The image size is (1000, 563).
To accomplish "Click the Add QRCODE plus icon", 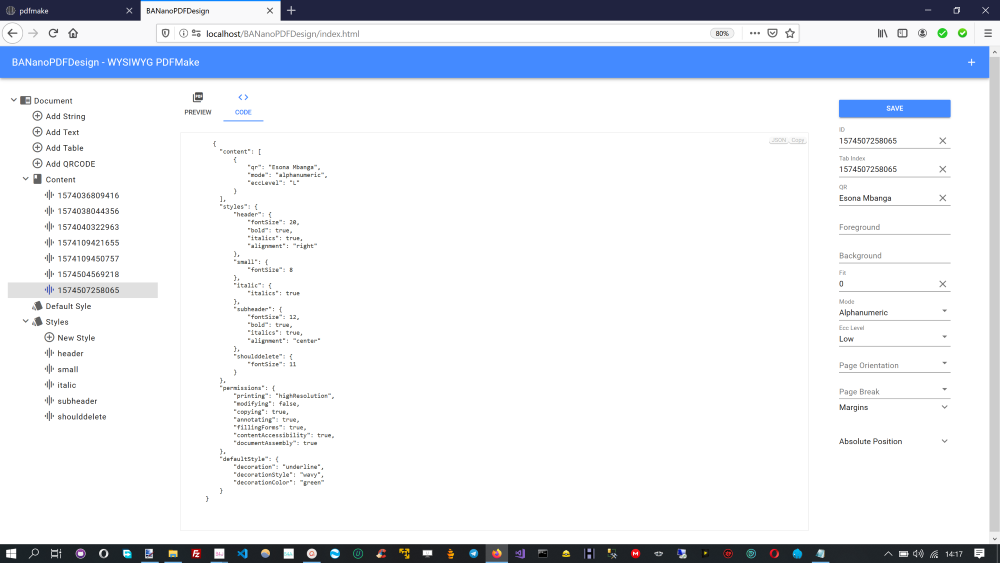I will click(38, 163).
